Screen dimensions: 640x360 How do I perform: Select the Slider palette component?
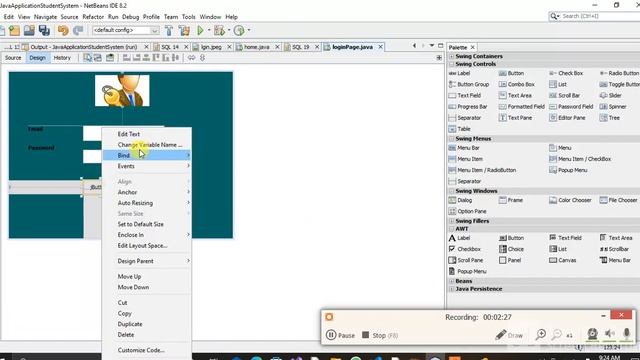611,96
